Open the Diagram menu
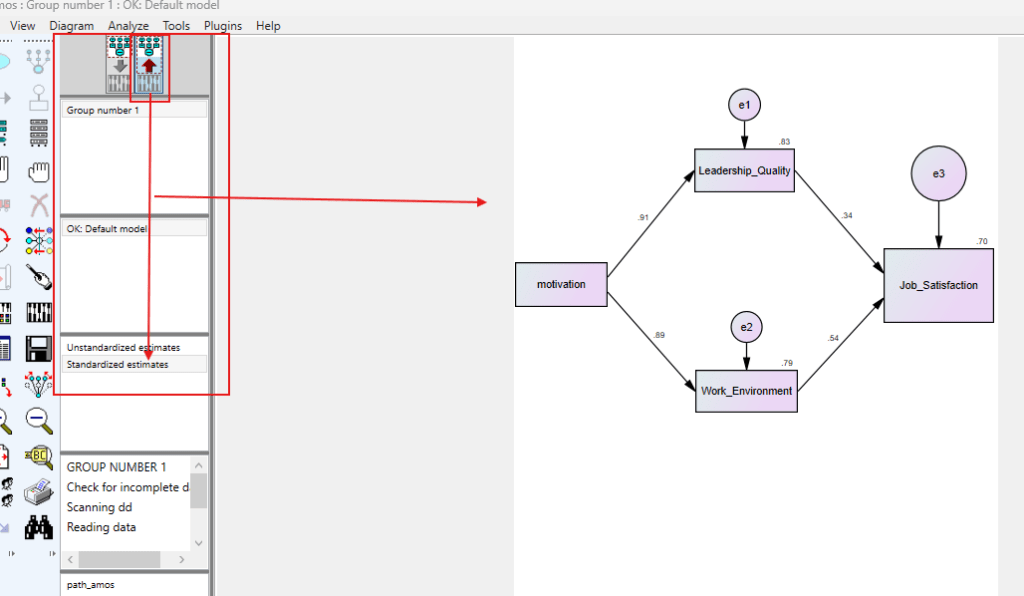 [x=71, y=25]
